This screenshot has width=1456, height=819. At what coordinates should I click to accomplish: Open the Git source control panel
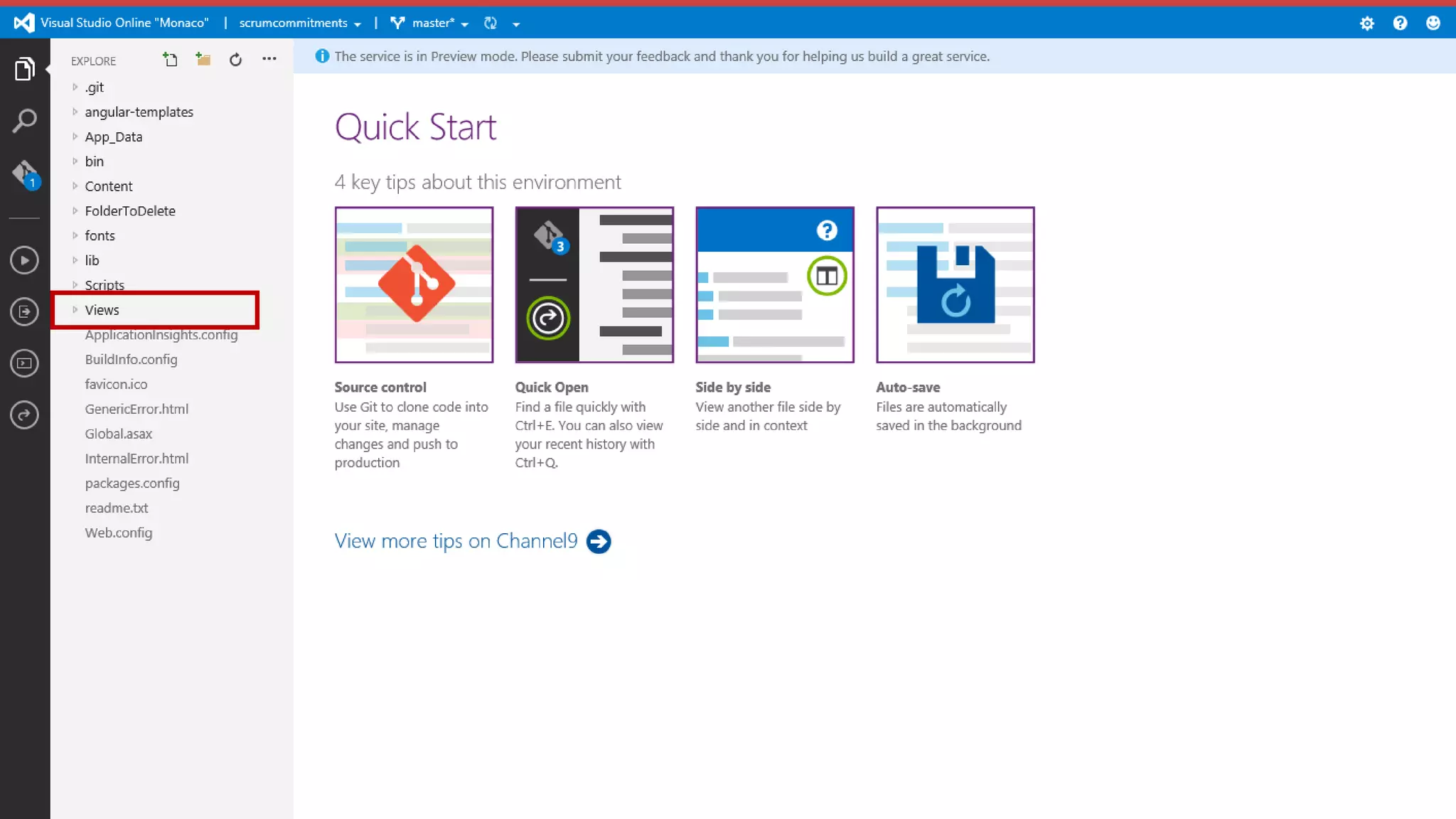pyautogui.click(x=24, y=173)
